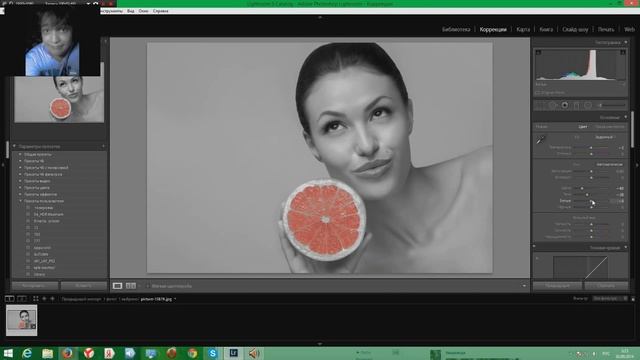Toggle shadow clipping indicator in histogram
Viewport: 640px width, 360px height.
tap(538, 52)
